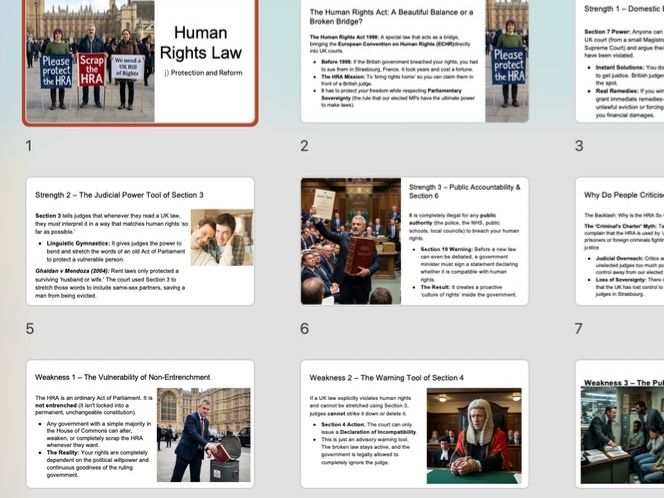Click slide number label '3'
Screen dimensions: 664x498
point(579,146)
